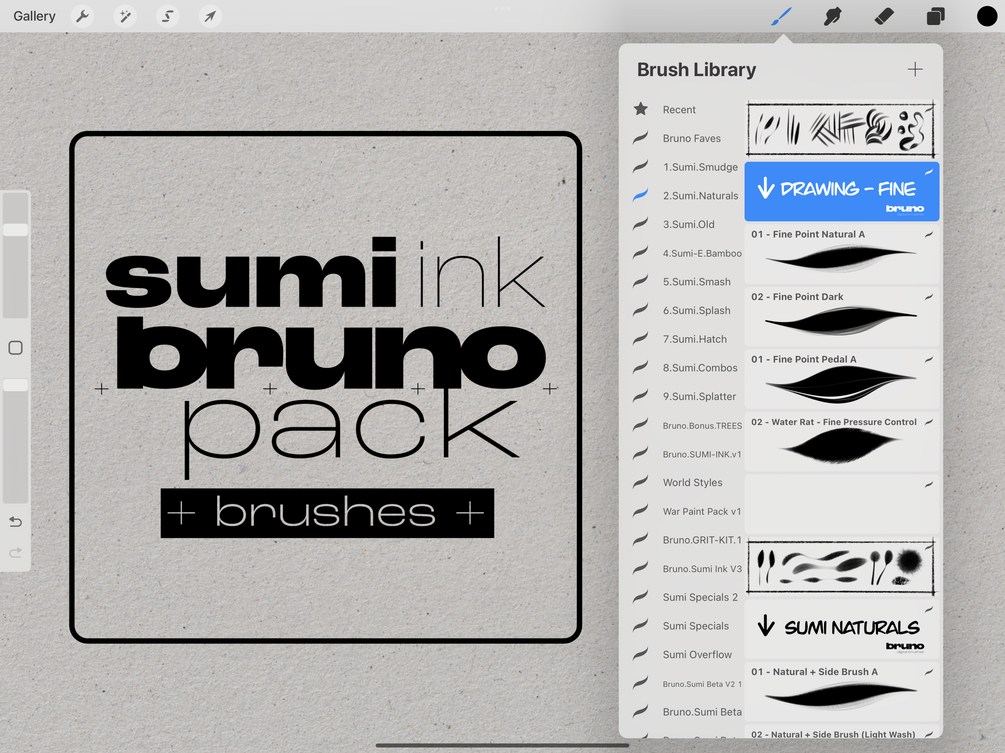The width and height of the screenshot is (1005, 753).
Task: Tap the brush icon beside 7.Sumi.Hatch
Action: click(640, 338)
